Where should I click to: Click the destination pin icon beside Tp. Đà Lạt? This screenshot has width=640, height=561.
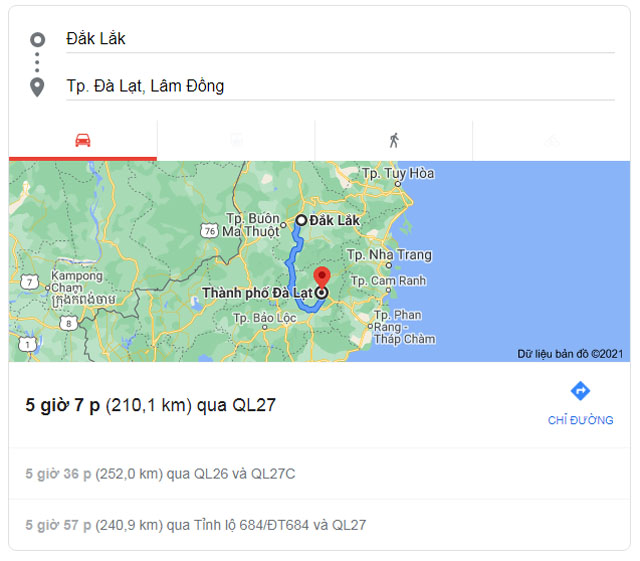[x=37, y=87]
